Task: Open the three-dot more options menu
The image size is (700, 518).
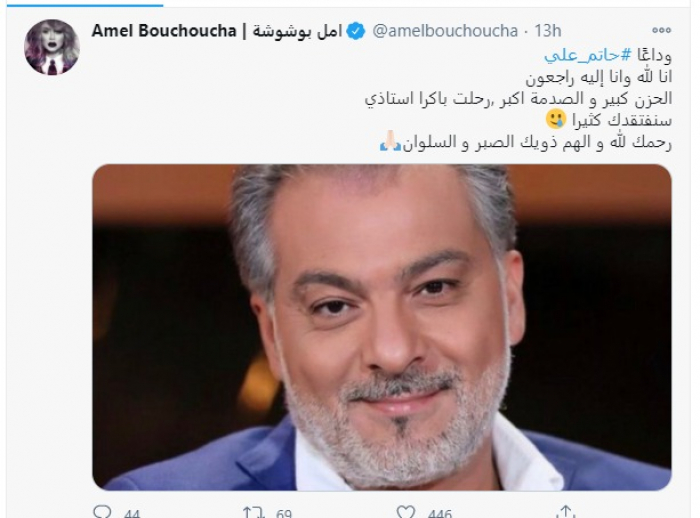Action: click(x=661, y=30)
